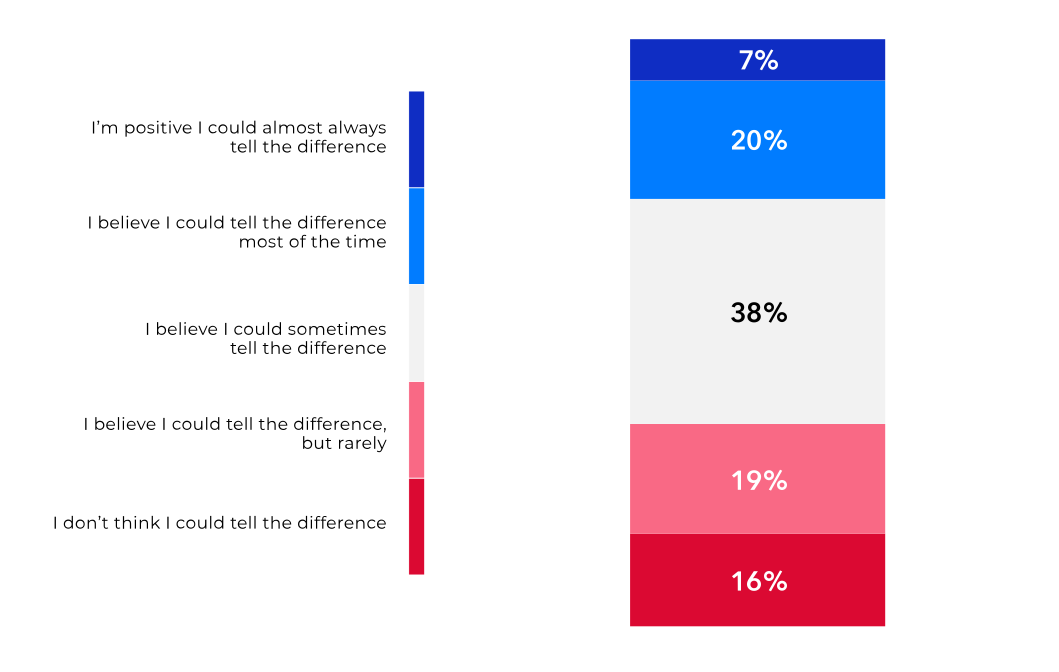Click the 16% value label
This screenshot has height=672, width=1059.
click(758, 581)
